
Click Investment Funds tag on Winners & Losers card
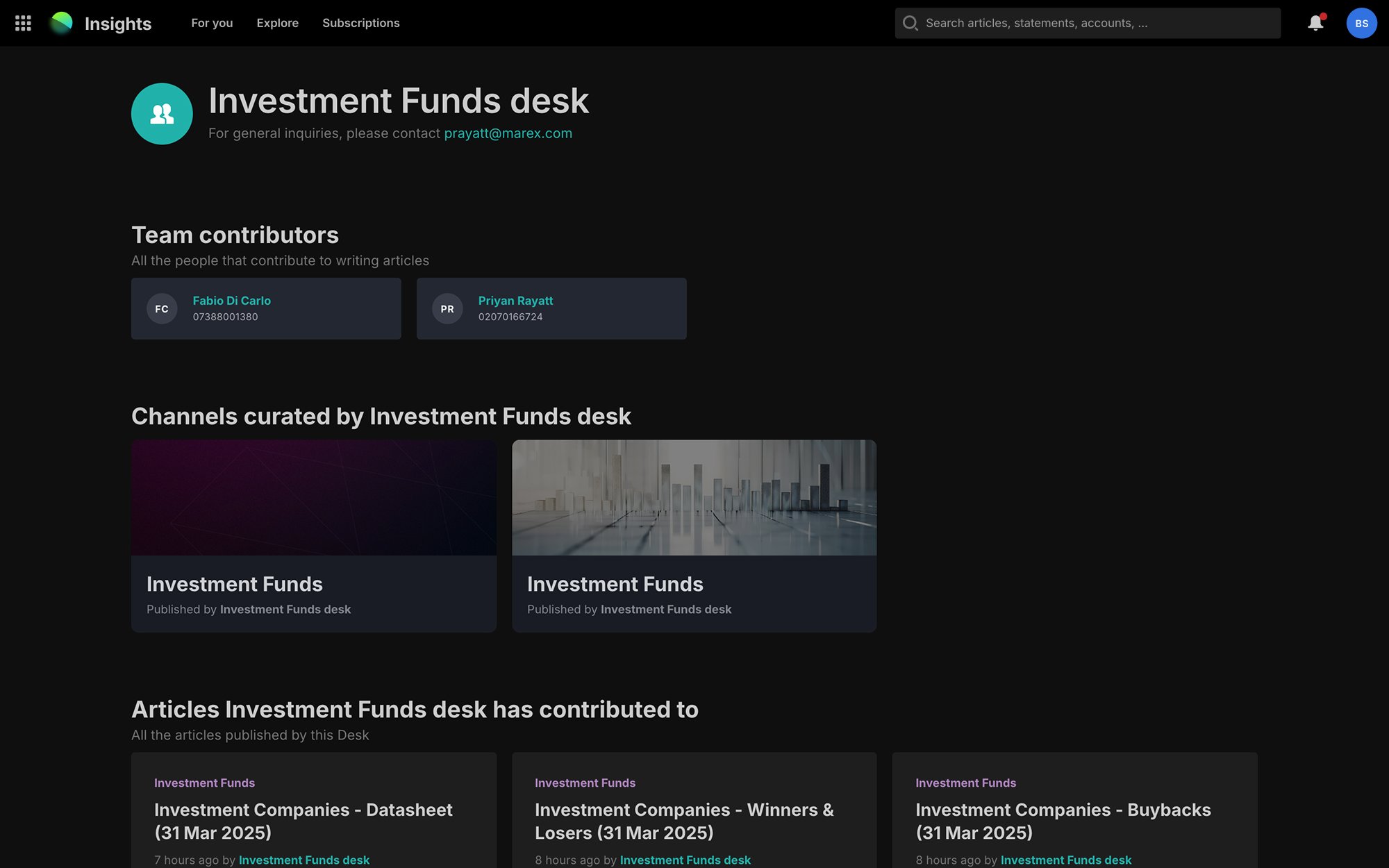pos(585,783)
